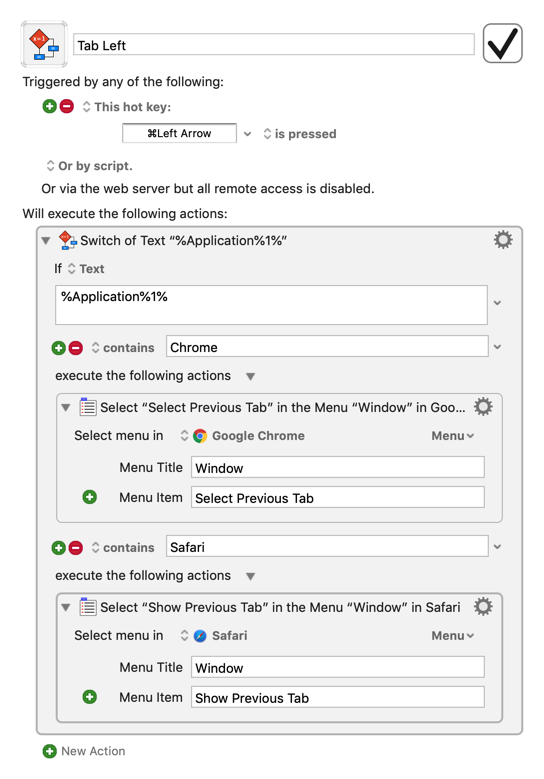Image resolution: width=544 pixels, height=779 pixels.
Task: Add a case after the Chrome condition
Action: [x=59, y=348]
